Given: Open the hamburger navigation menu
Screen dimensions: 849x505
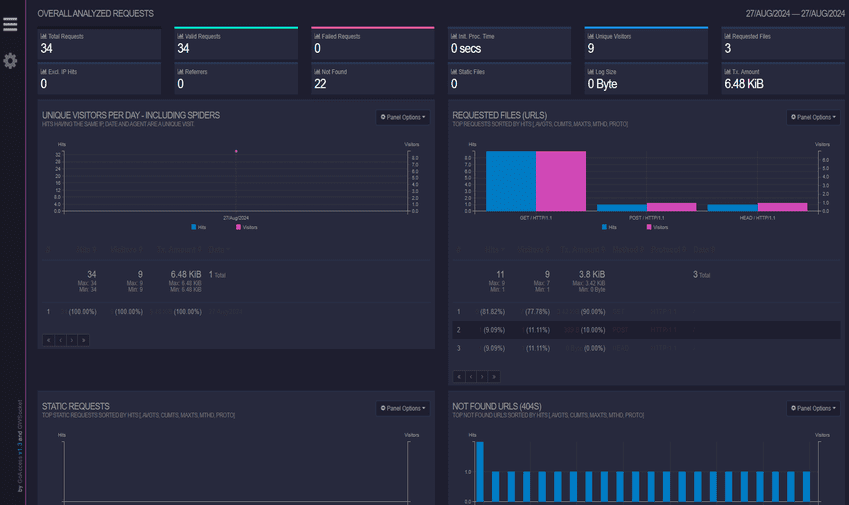Looking at the screenshot, I should (10, 25).
